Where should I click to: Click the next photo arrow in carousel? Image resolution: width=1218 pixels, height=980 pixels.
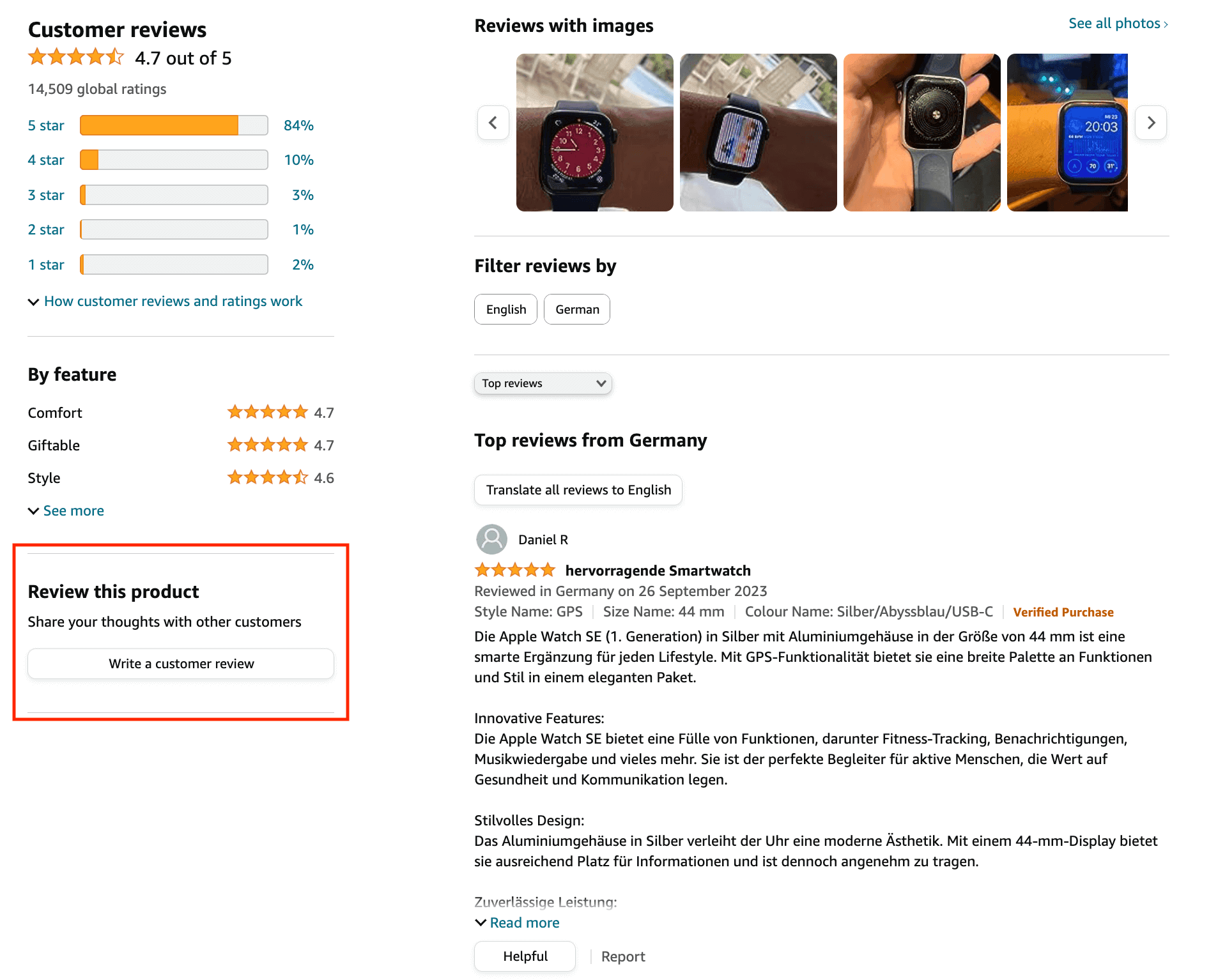(x=1151, y=123)
